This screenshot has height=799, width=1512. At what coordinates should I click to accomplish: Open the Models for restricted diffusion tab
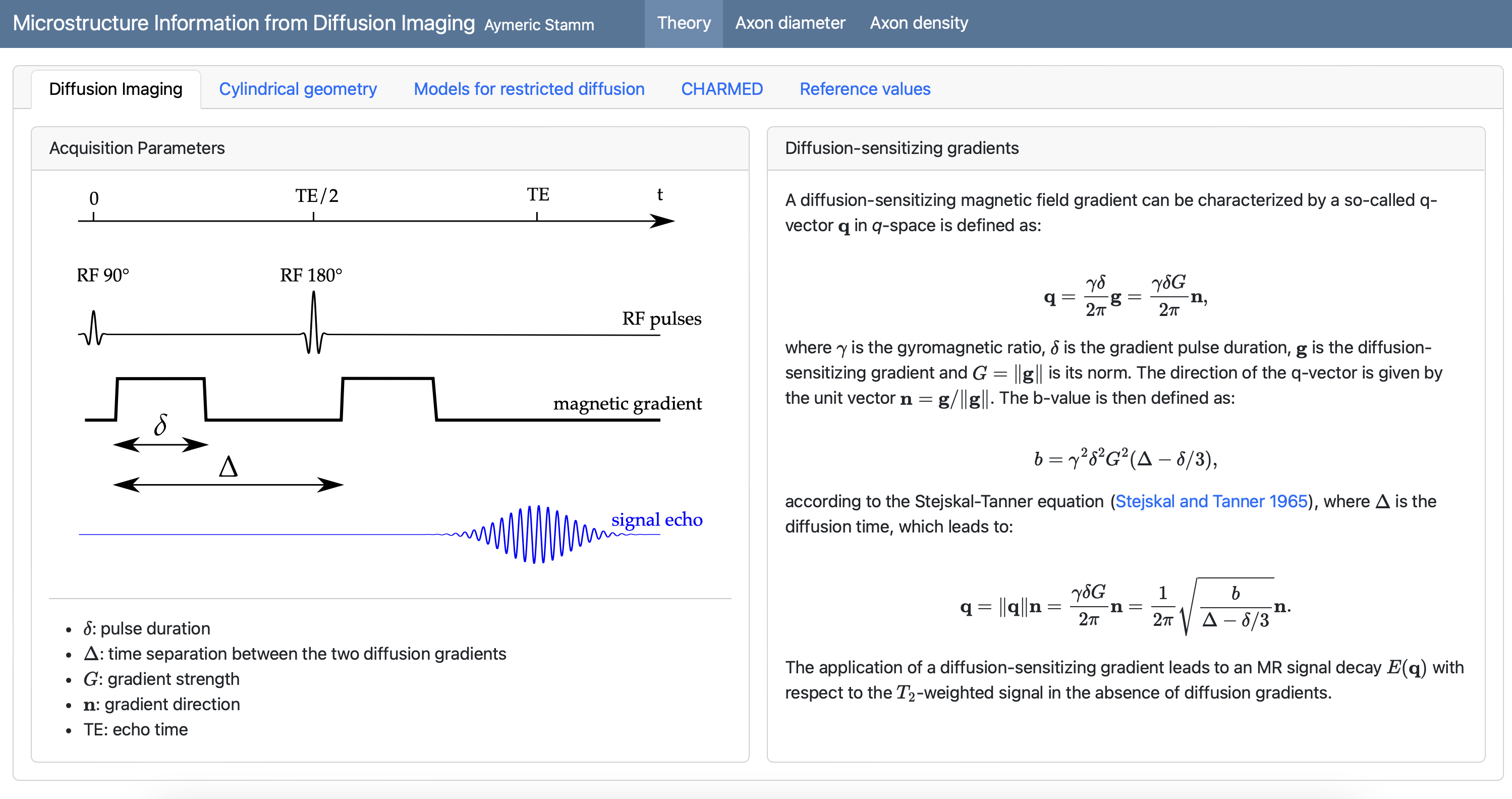pyautogui.click(x=529, y=89)
